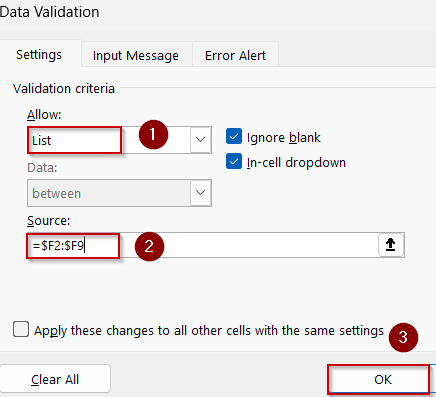Uncheck the In-cell dropdown checkbox
436x397 pixels.
[234, 162]
